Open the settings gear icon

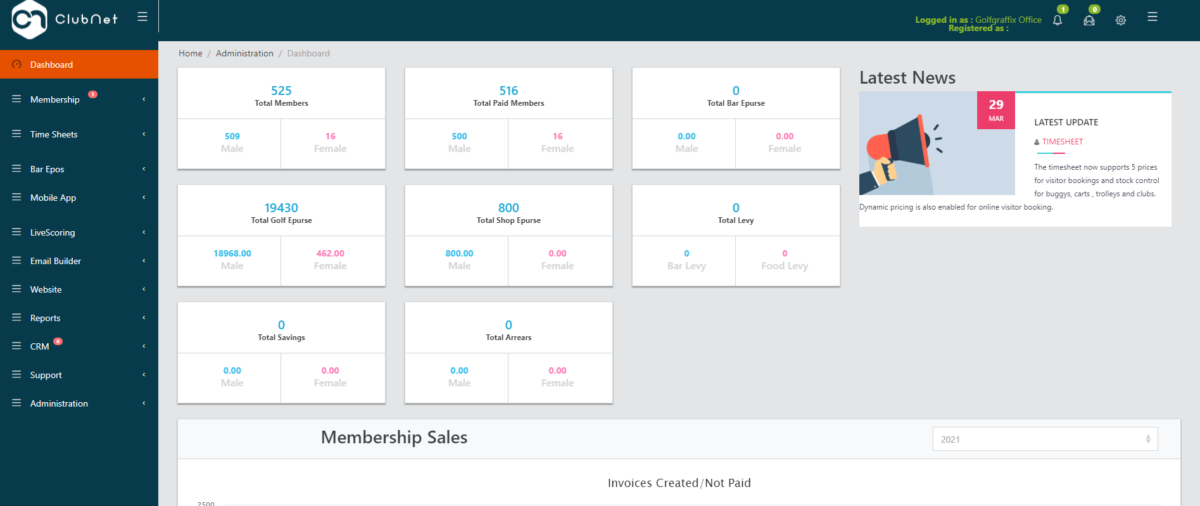tap(1121, 20)
